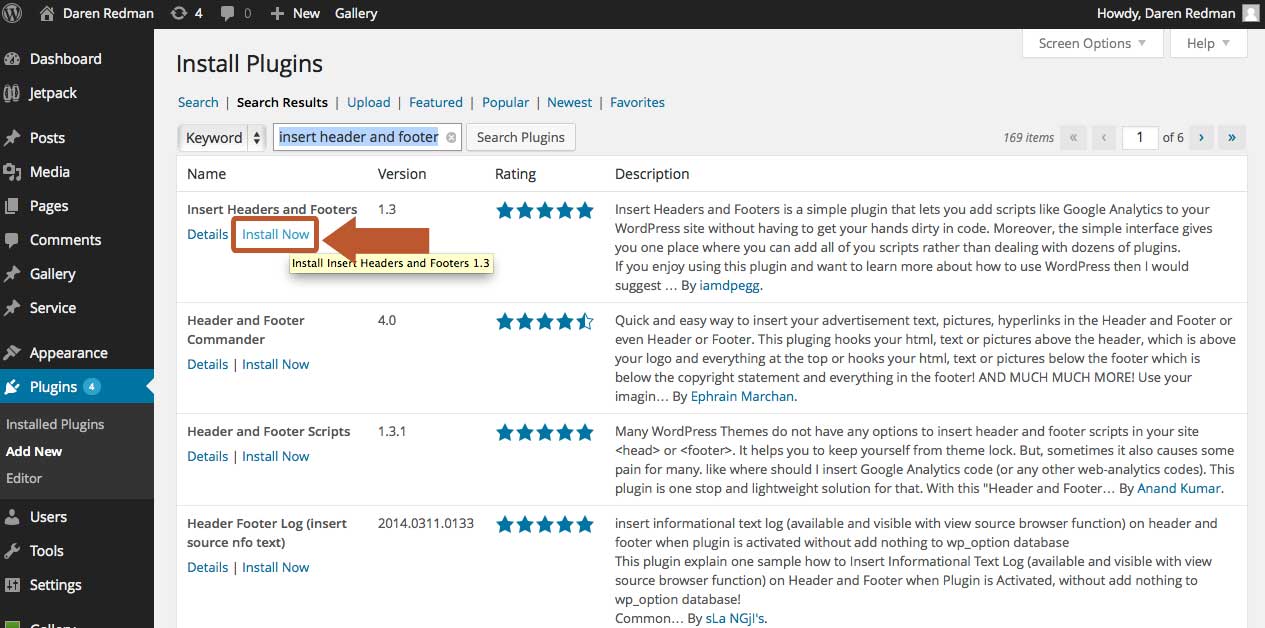Screen dimensions: 1265x628
Task: Switch to the Featured tab
Action: (x=436, y=102)
